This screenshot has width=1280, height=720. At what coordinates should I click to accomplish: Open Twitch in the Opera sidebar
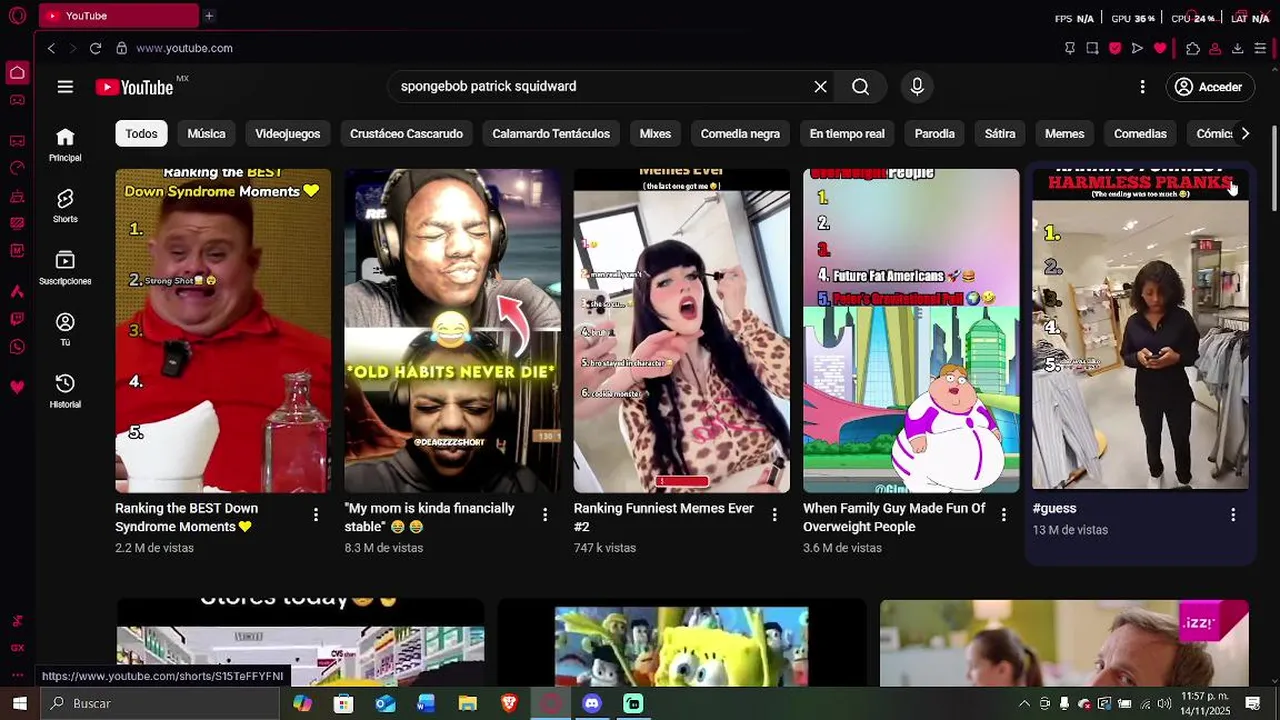pyautogui.click(x=17, y=319)
